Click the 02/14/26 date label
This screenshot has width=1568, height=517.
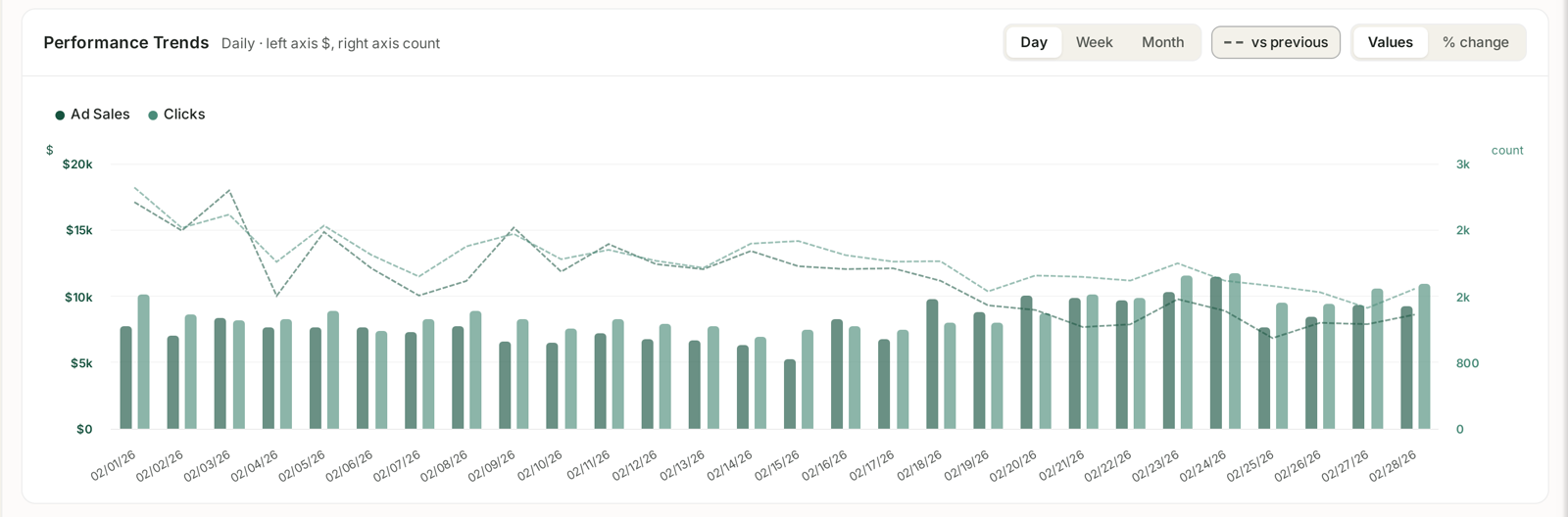(x=729, y=465)
